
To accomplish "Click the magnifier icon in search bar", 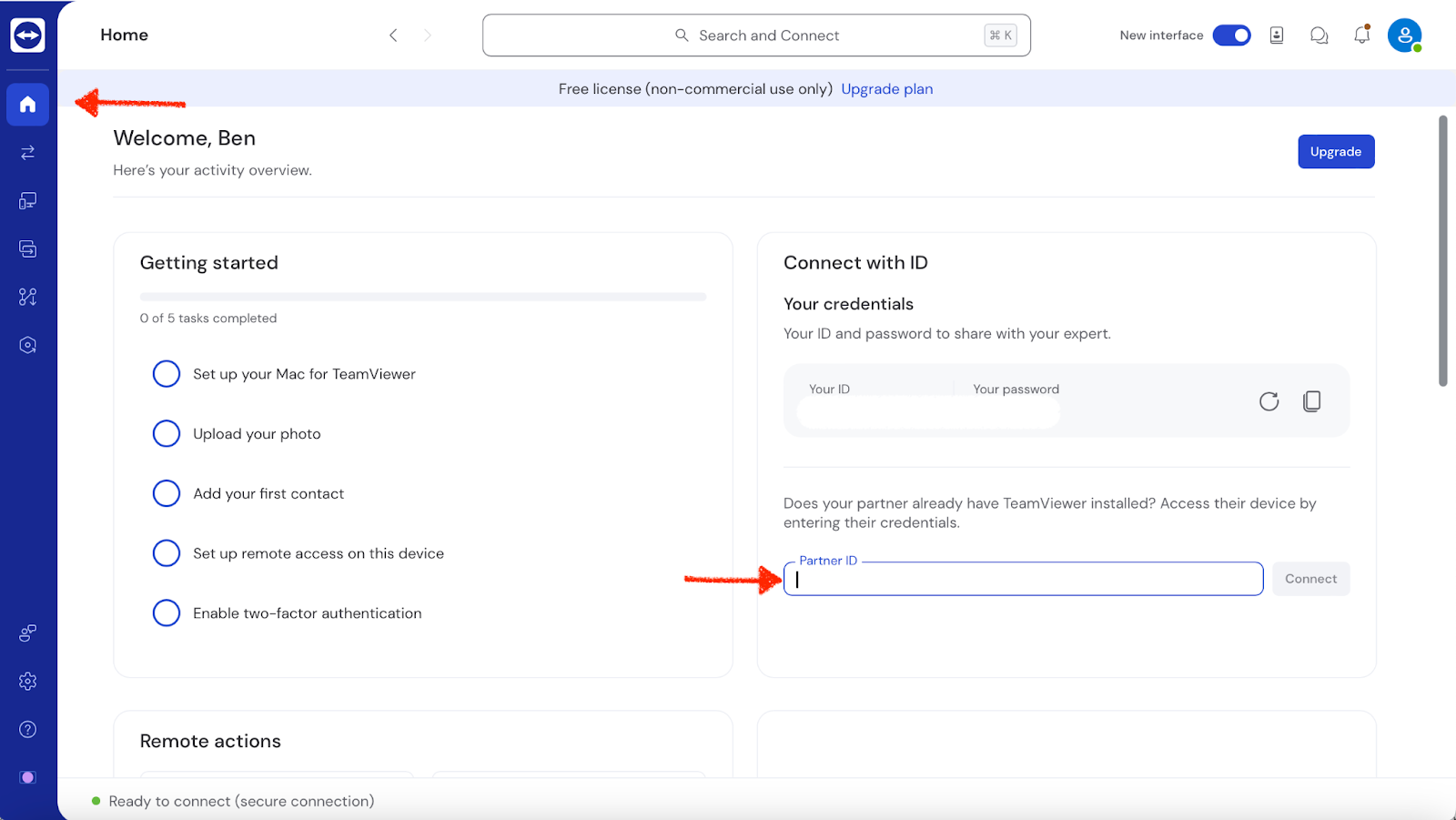I will (x=682, y=35).
